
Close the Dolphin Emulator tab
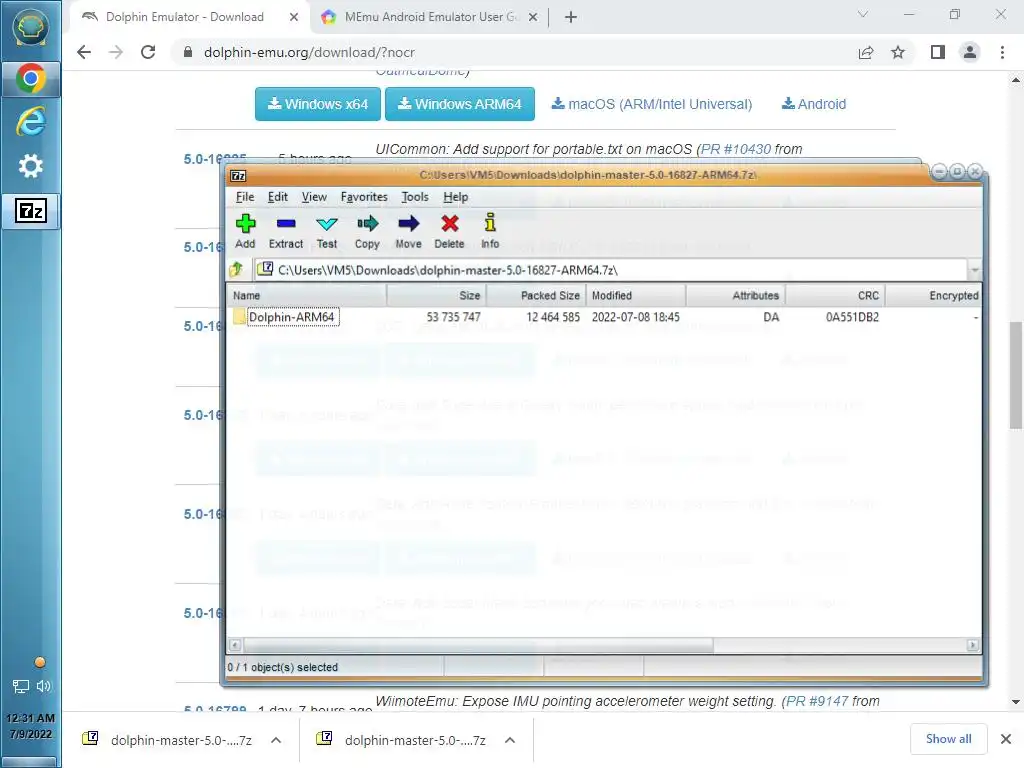click(294, 18)
